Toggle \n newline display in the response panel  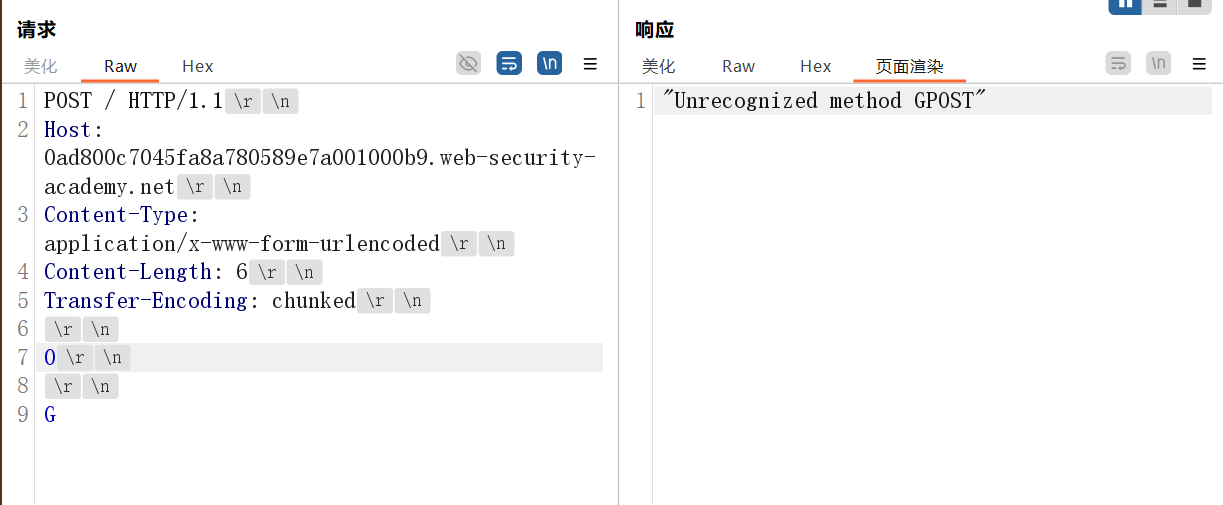click(x=1158, y=64)
